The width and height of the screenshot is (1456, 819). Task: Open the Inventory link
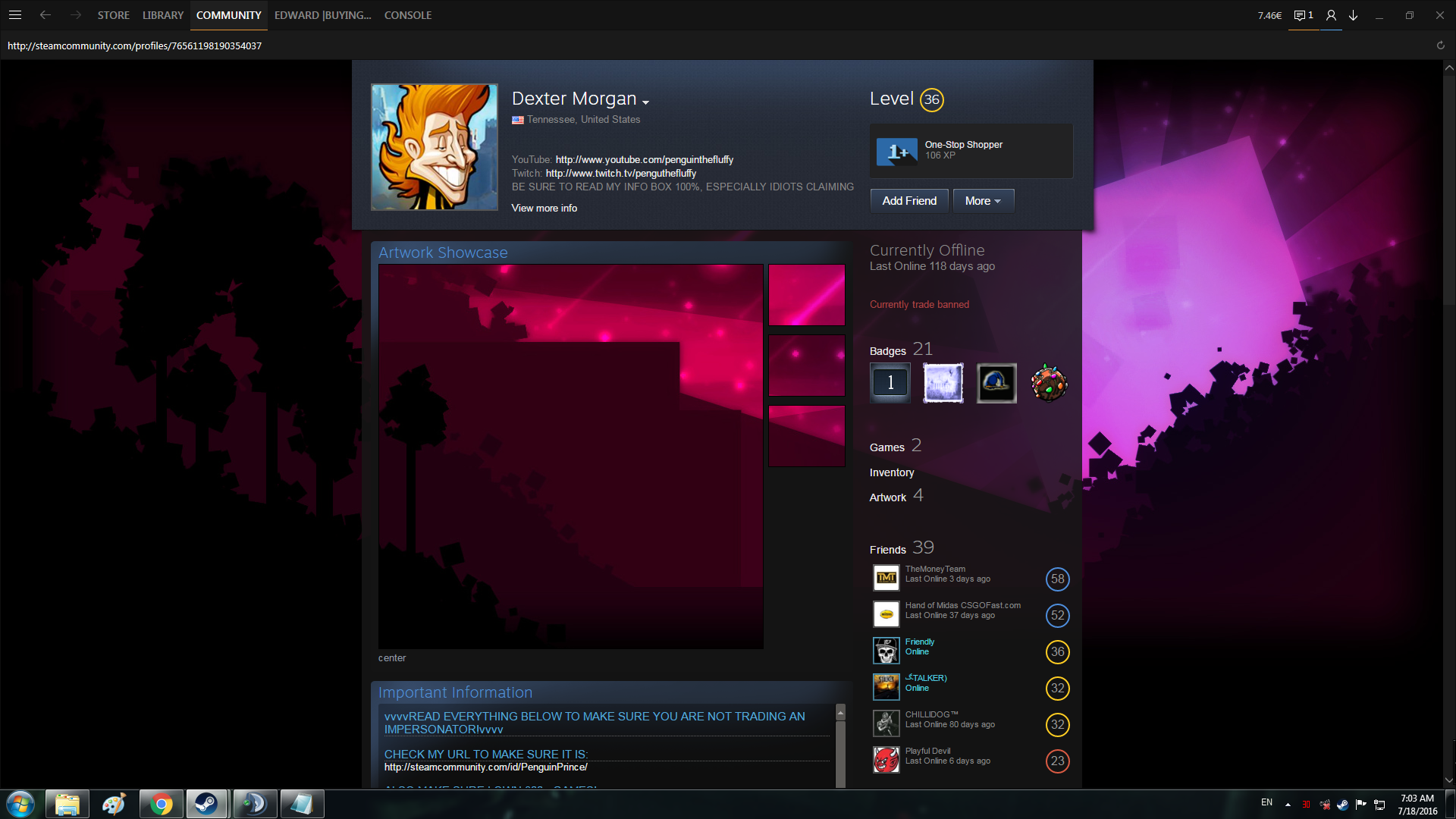click(891, 472)
